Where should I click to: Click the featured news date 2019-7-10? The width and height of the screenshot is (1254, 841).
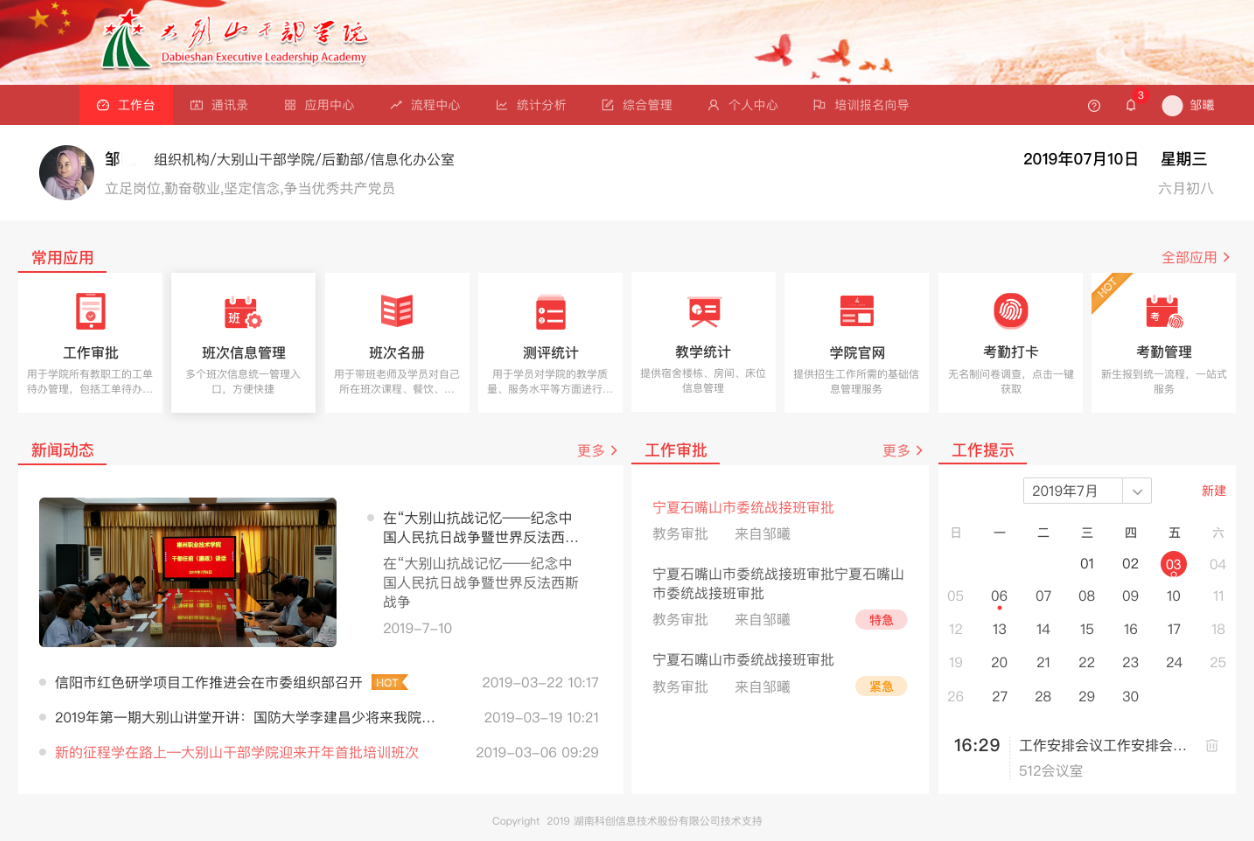pyautogui.click(x=418, y=628)
